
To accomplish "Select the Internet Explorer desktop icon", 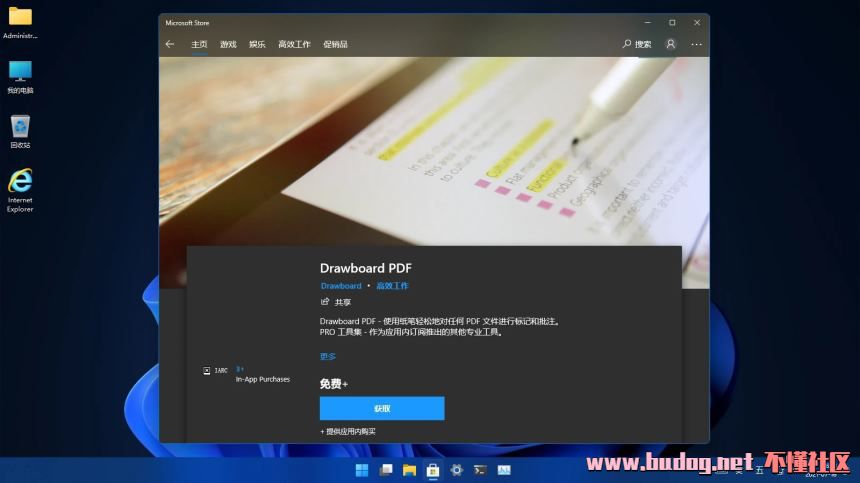I will tap(20, 190).
